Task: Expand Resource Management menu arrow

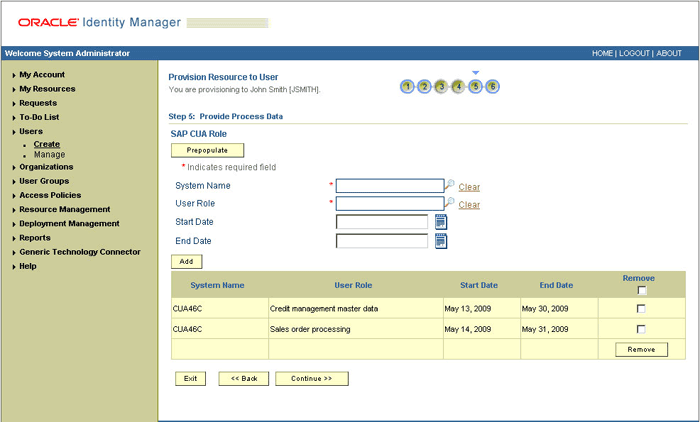Action: 14,210
